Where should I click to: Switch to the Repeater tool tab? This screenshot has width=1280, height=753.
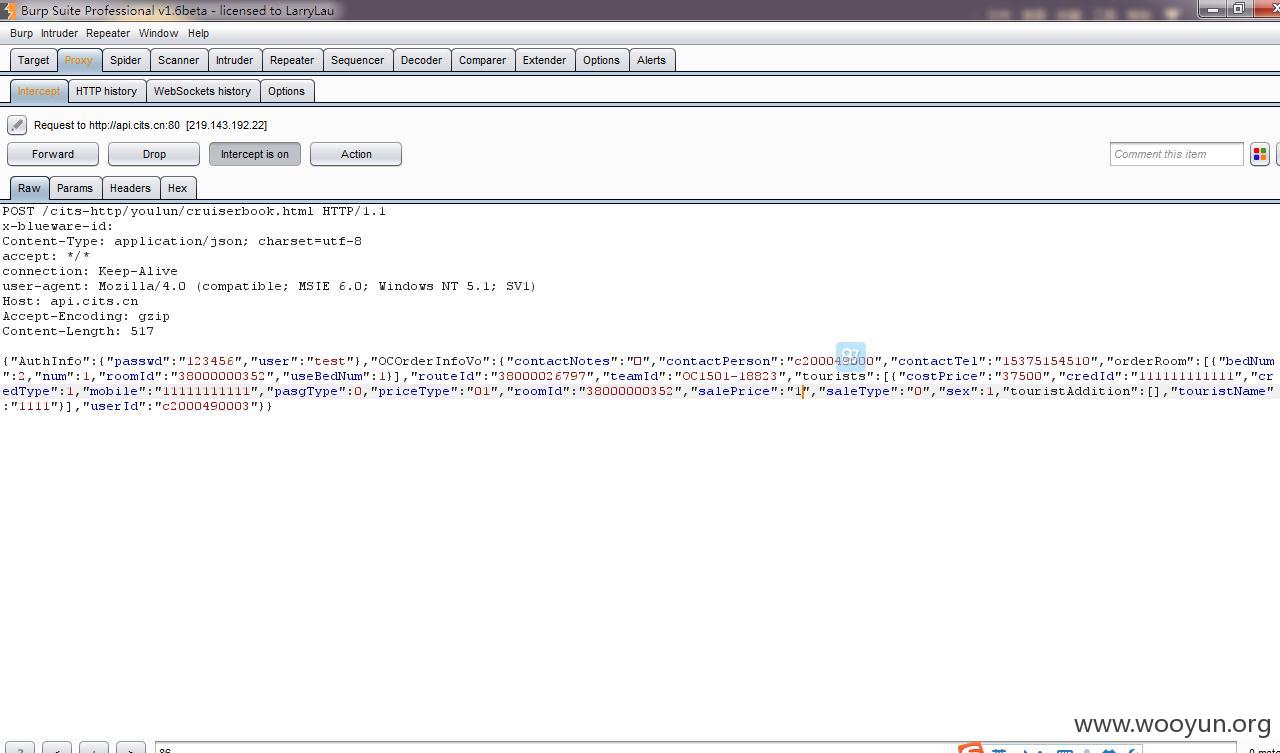[x=292, y=60]
